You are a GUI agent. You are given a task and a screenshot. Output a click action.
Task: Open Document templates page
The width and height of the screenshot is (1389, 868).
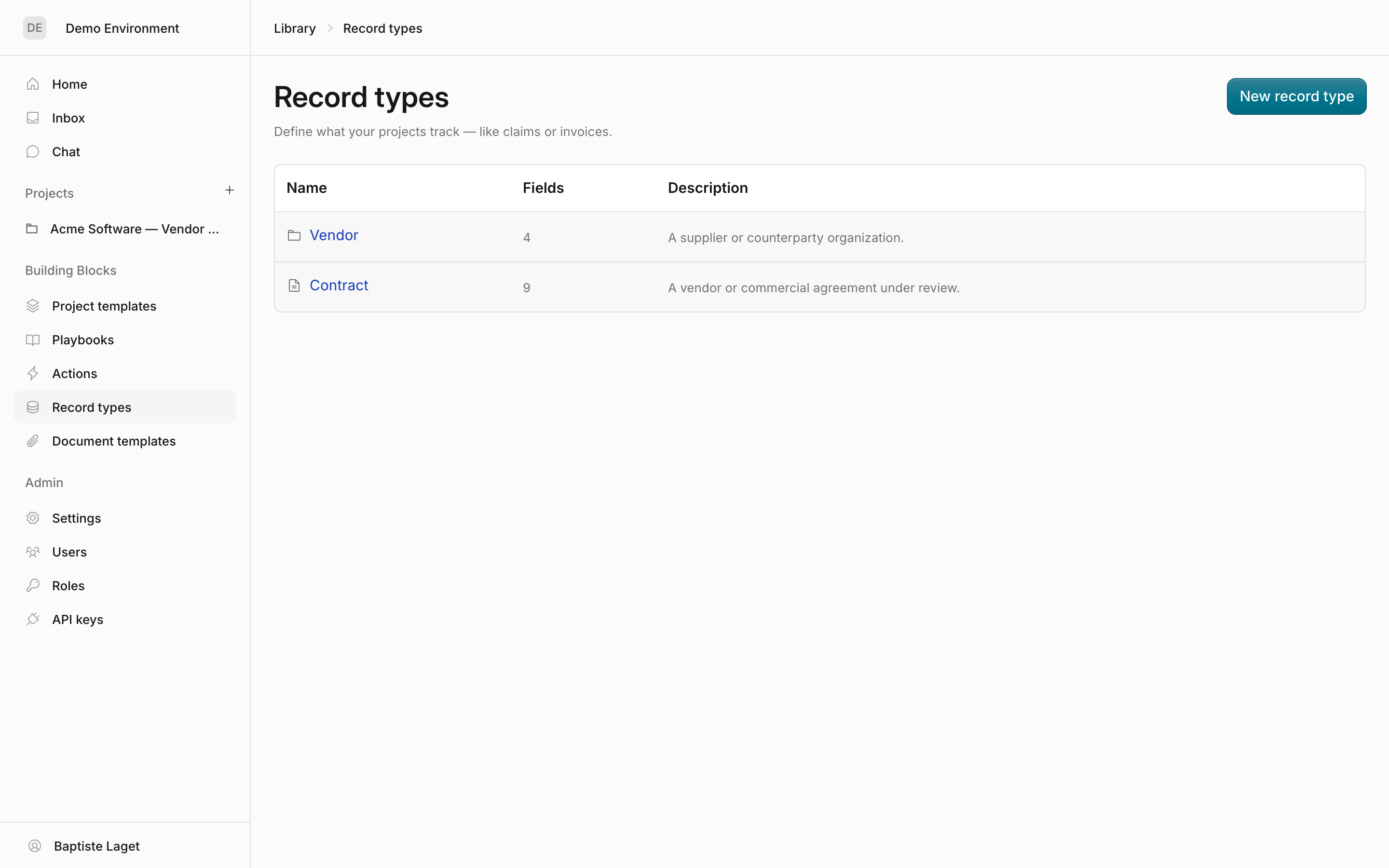point(124,441)
